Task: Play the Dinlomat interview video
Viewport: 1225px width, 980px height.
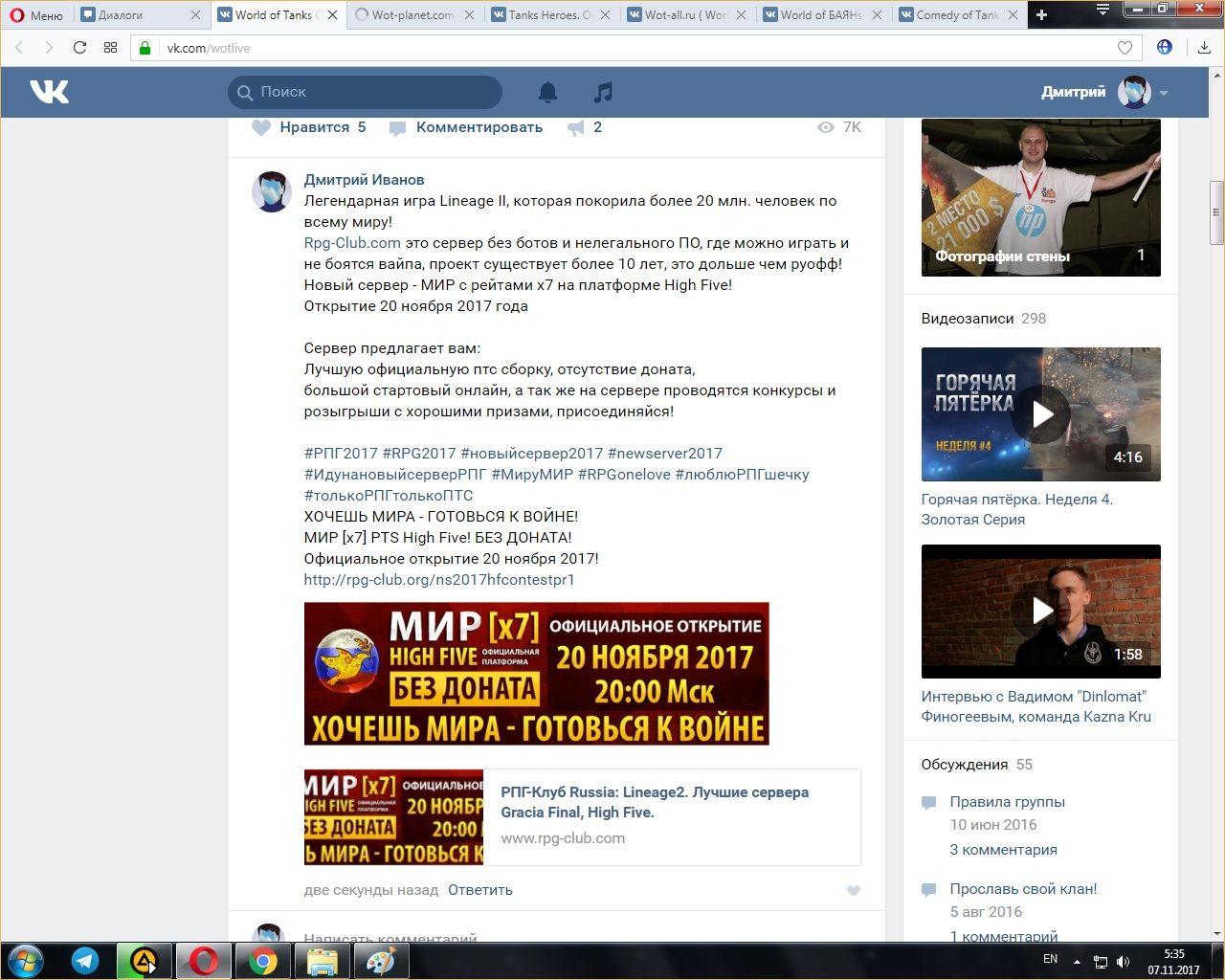Action: (x=1041, y=612)
